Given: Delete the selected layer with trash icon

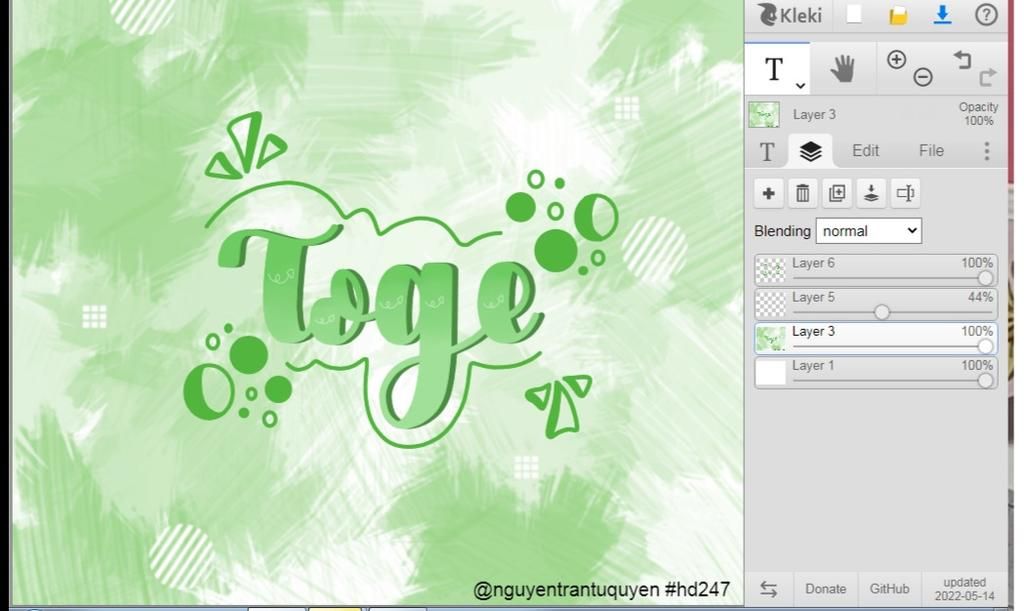Looking at the screenshot, I should coord(803,193).
